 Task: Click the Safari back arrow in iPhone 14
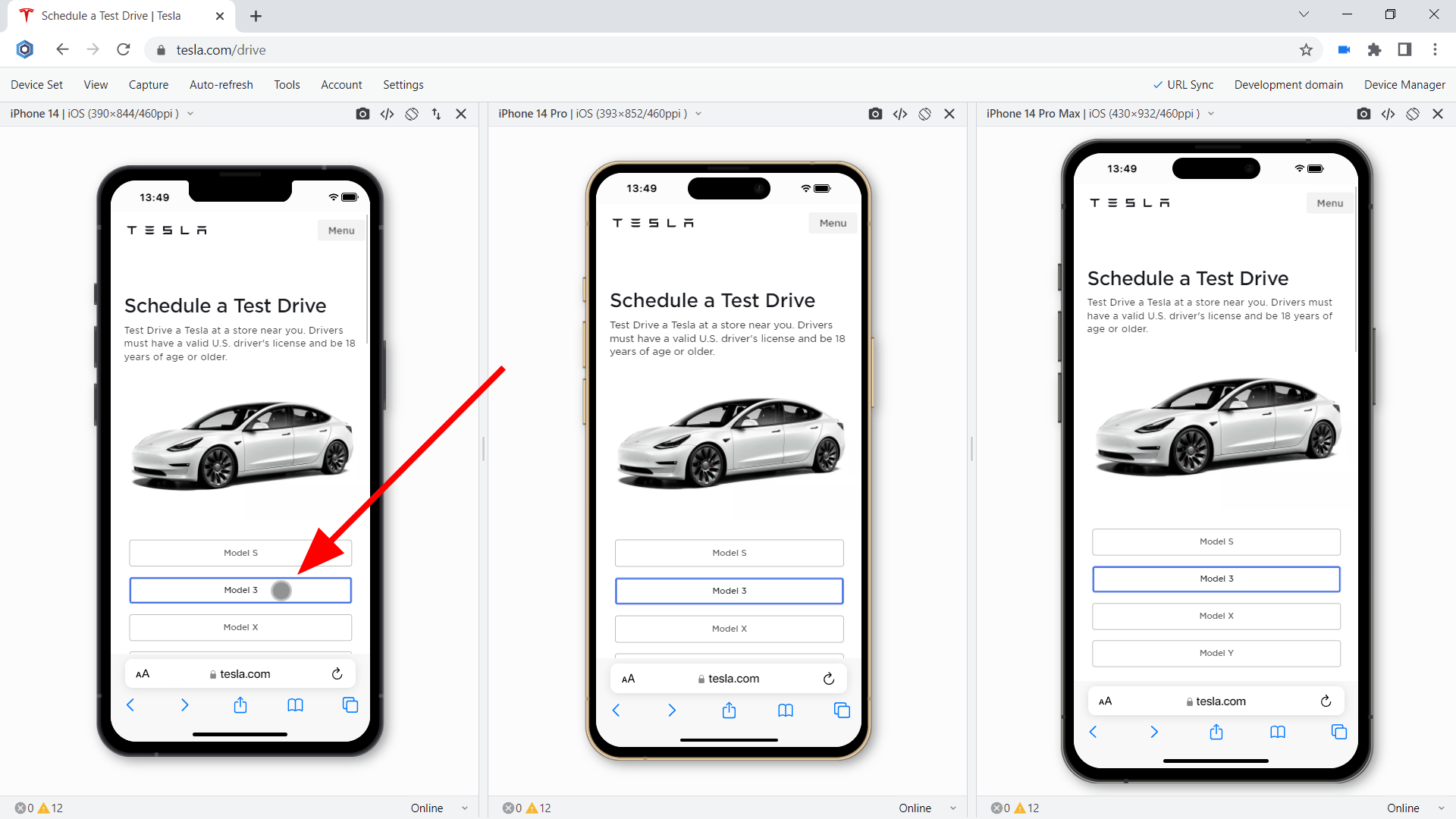(130, 705)
